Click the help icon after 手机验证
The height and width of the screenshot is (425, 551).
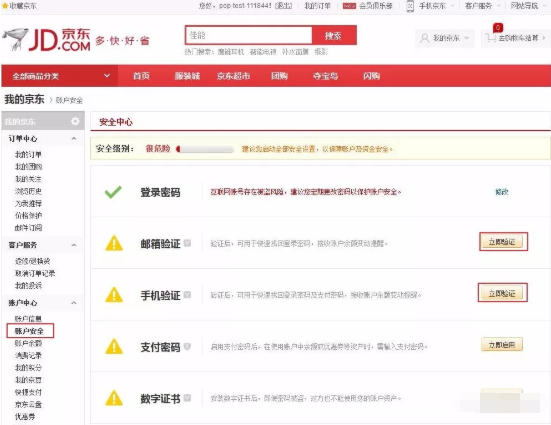coord(187,295)
